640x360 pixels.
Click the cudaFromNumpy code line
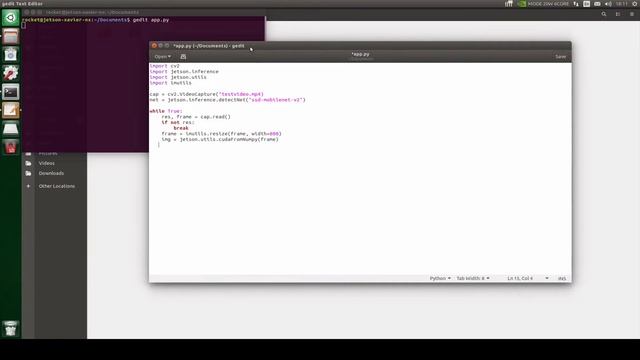(x=220, y=140)
